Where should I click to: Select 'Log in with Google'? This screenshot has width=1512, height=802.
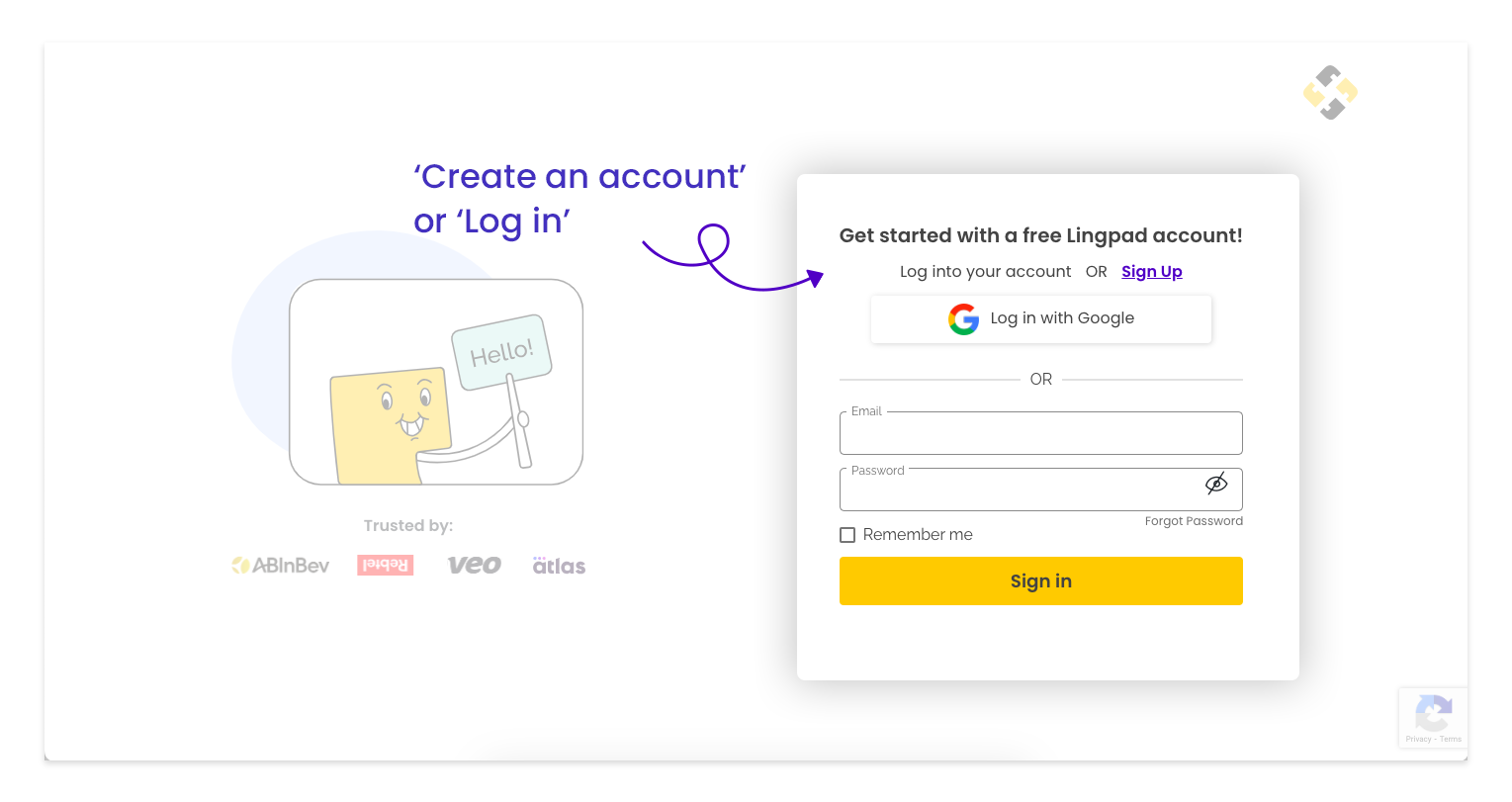pyautogui.click(x=1040, y=318)
